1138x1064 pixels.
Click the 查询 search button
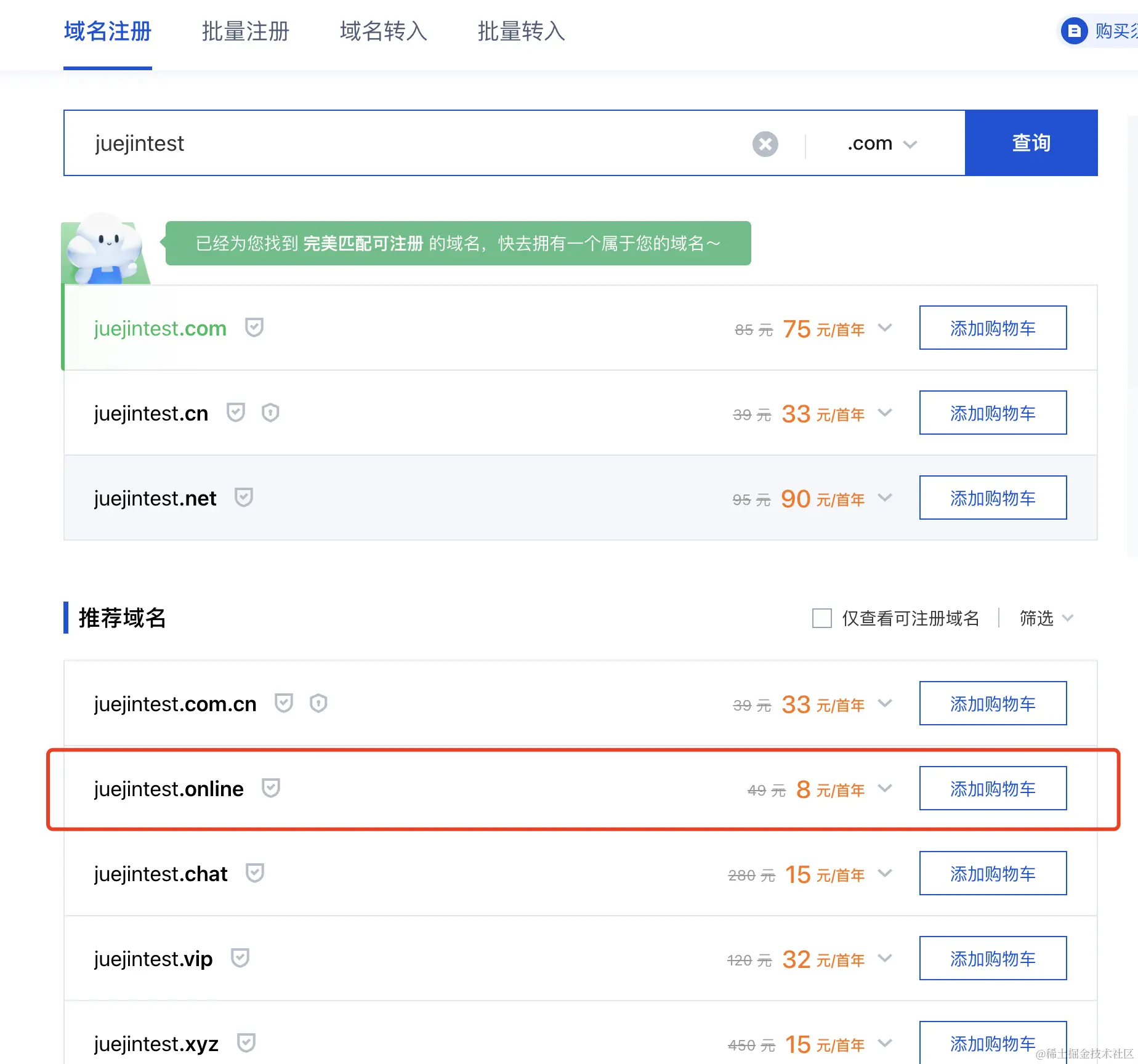(x=1031, y=143)
